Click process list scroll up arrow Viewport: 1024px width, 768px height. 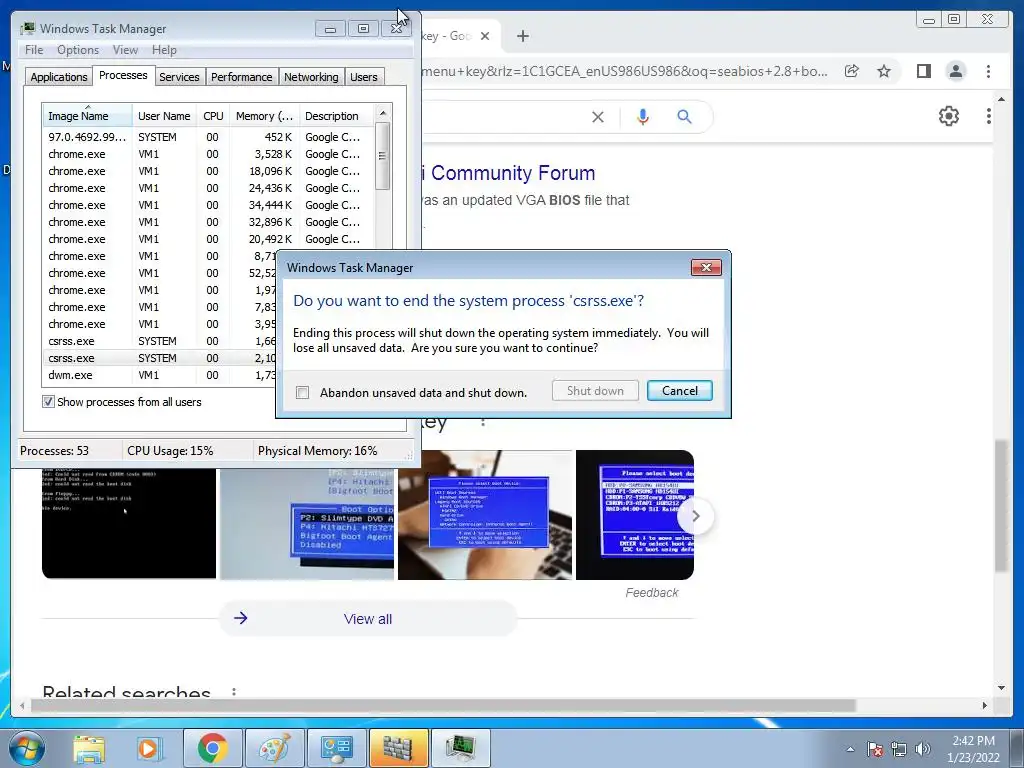pos(383,113)
